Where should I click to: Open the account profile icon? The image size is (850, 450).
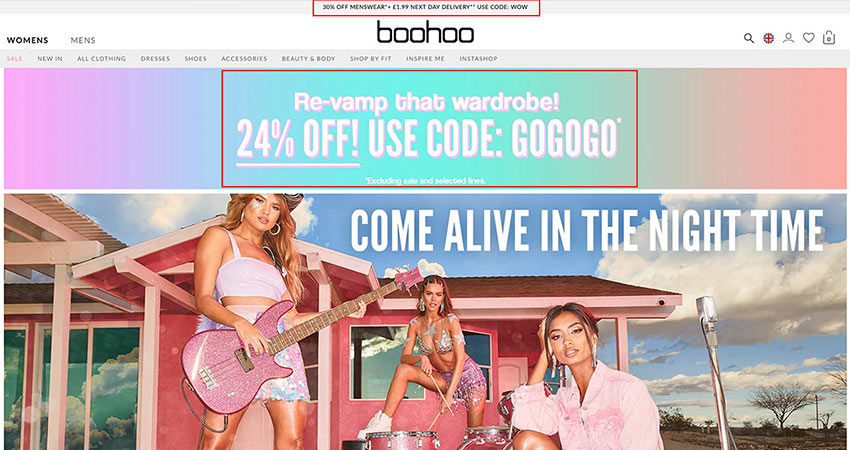tap(789, 38)
